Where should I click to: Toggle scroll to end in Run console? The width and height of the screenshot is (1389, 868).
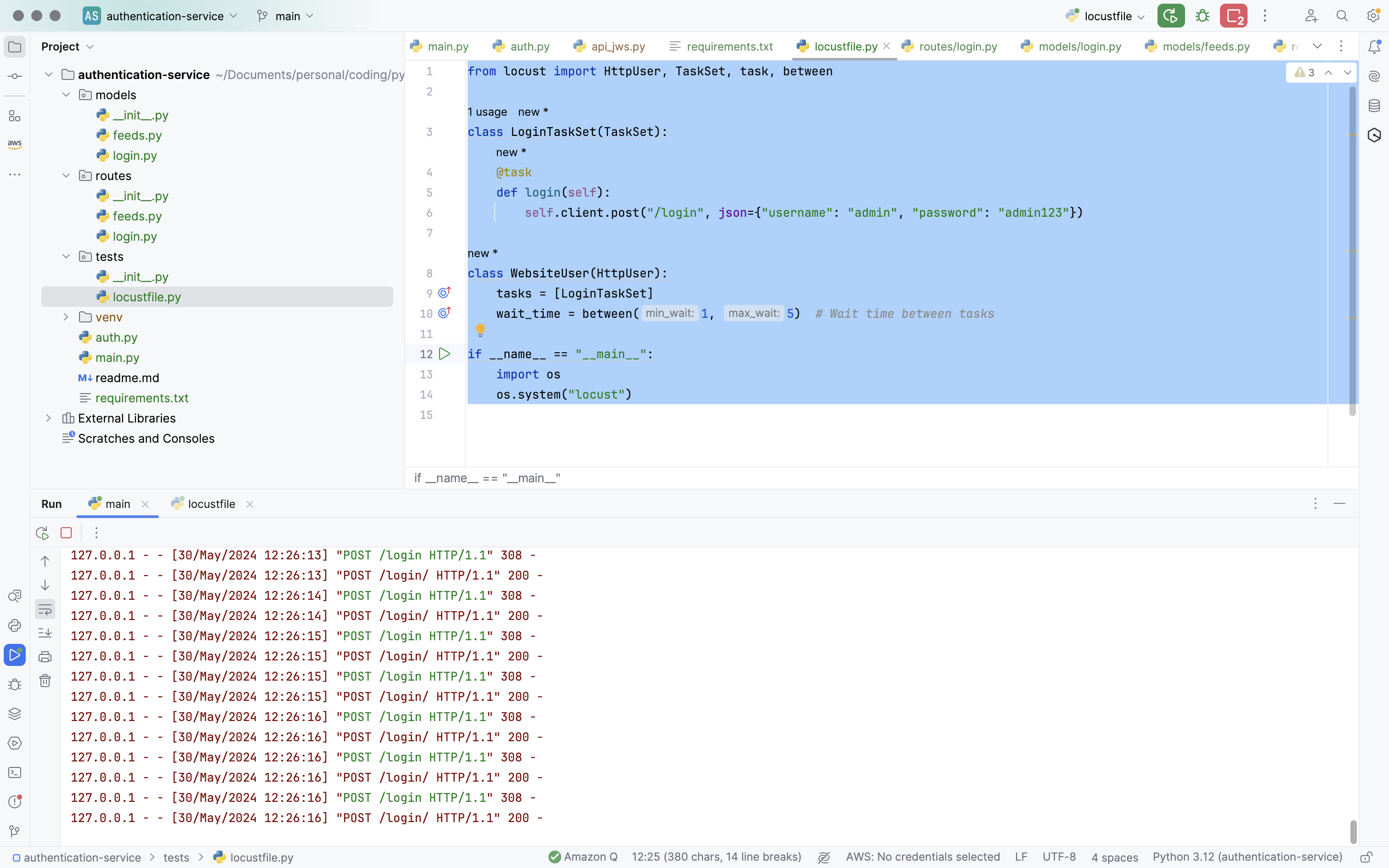[x=45, y=633]
